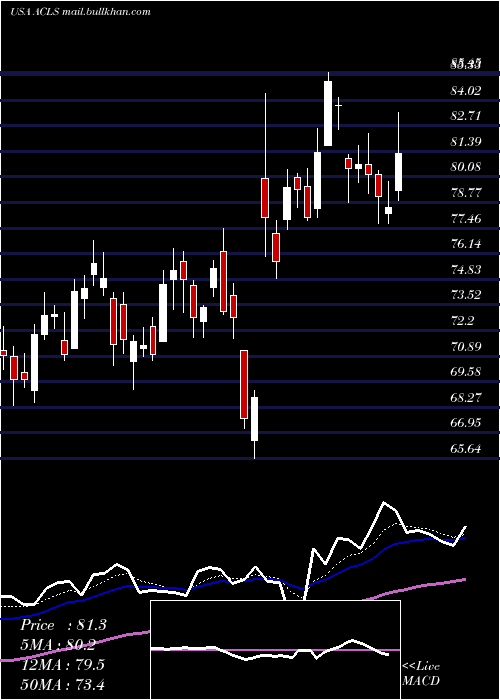
Task: Select the 81.39 price axis label
Action: tap(466, 142)
